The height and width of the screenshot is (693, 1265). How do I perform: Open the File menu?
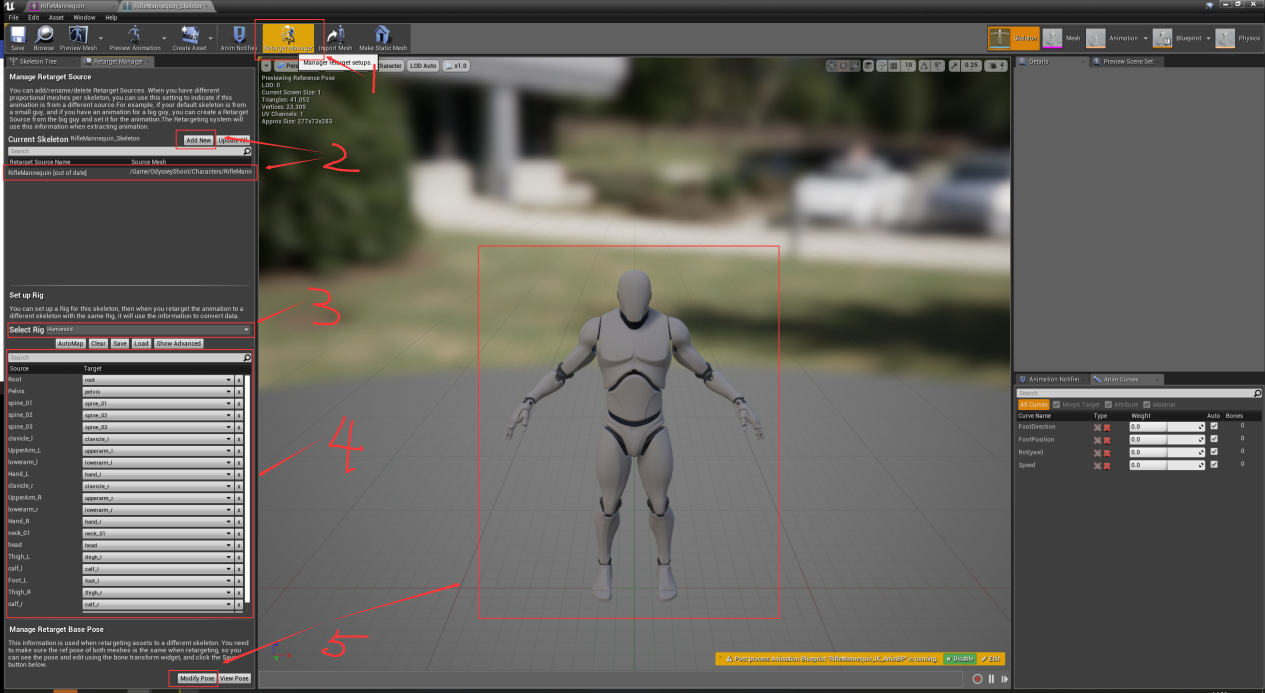[x=13, y=17]
